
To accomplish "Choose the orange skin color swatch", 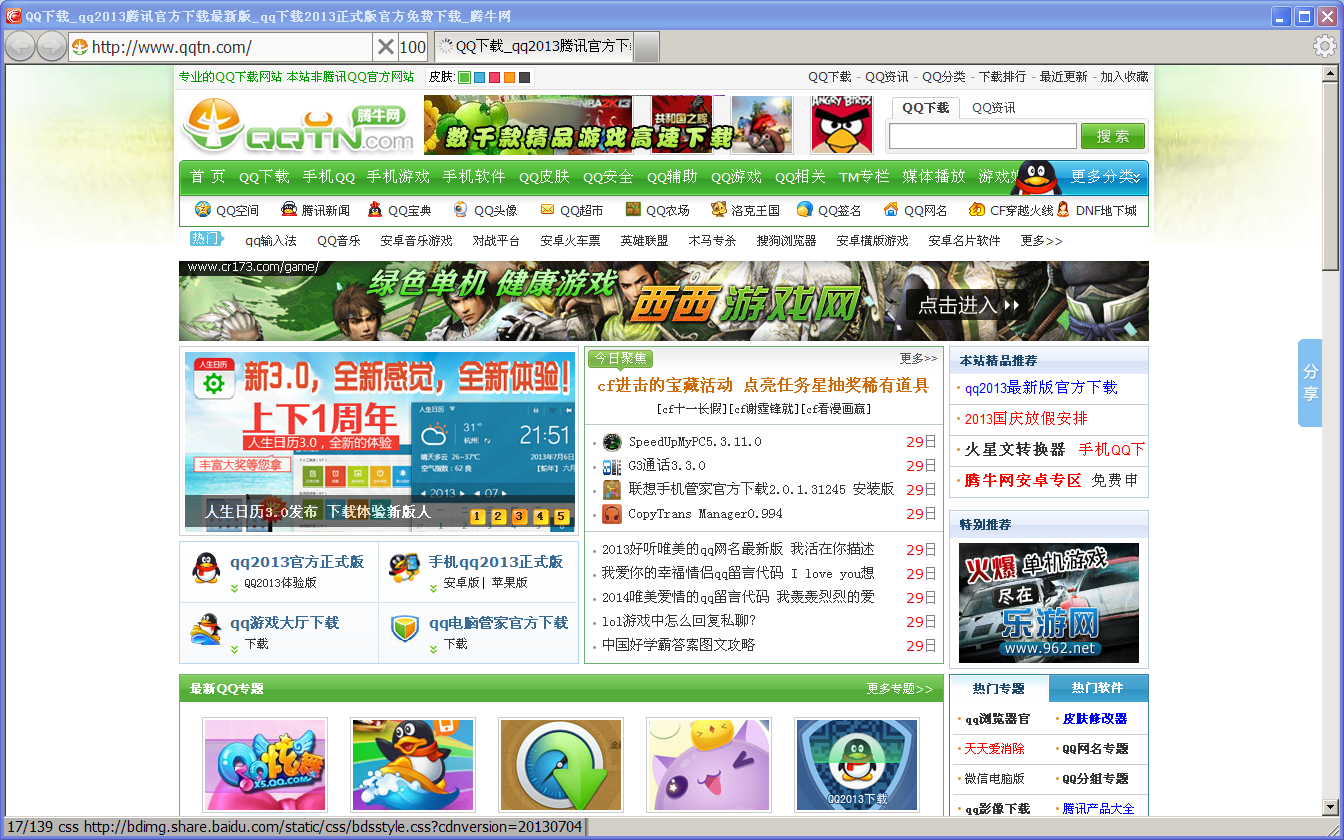I will 510,77.
